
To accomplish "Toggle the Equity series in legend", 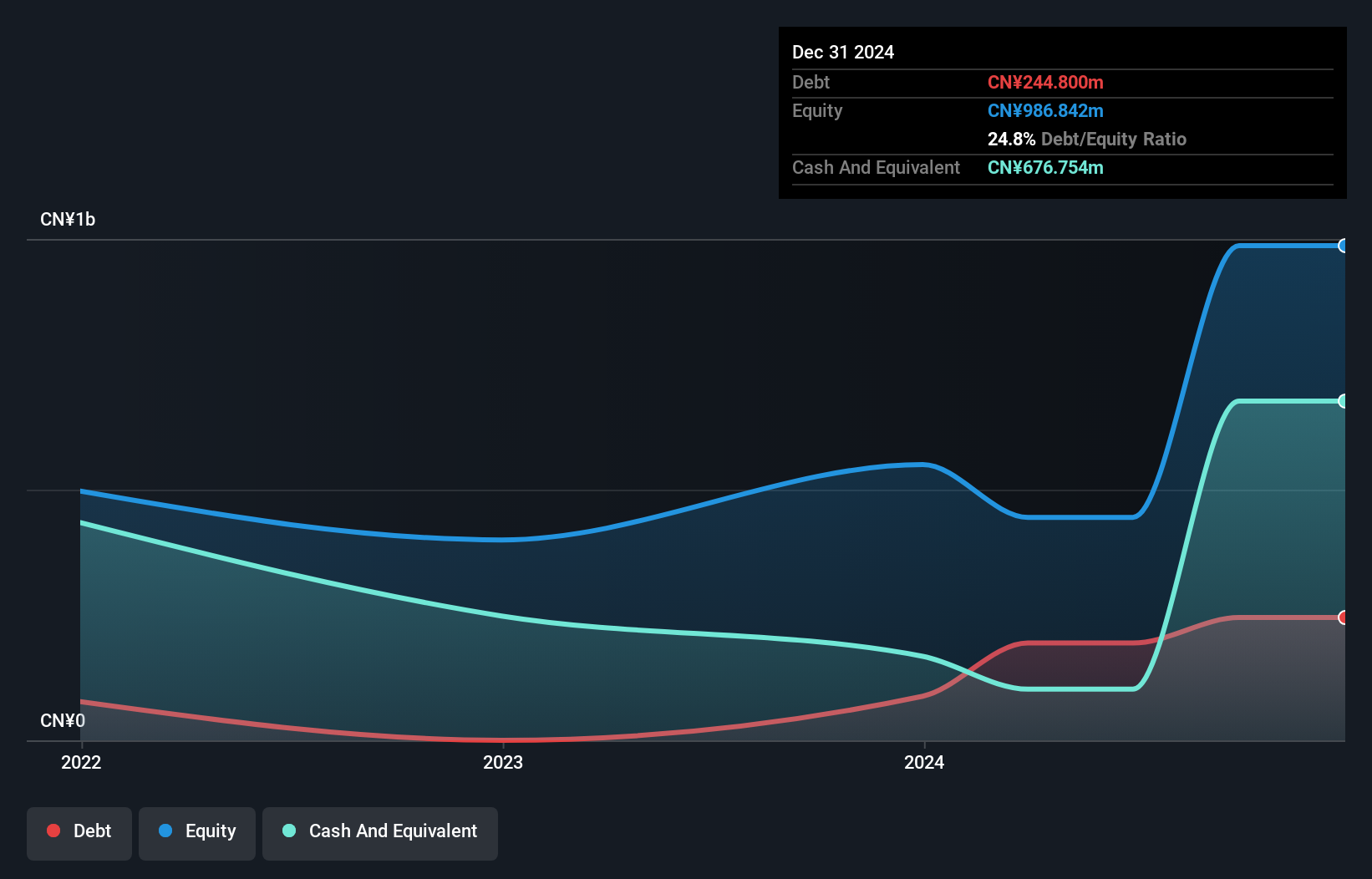I will (197, 833).
